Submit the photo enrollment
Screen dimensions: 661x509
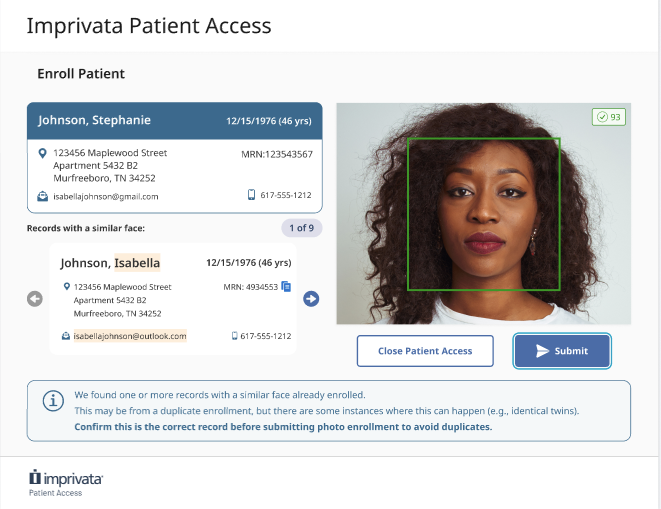click(562, 351)
